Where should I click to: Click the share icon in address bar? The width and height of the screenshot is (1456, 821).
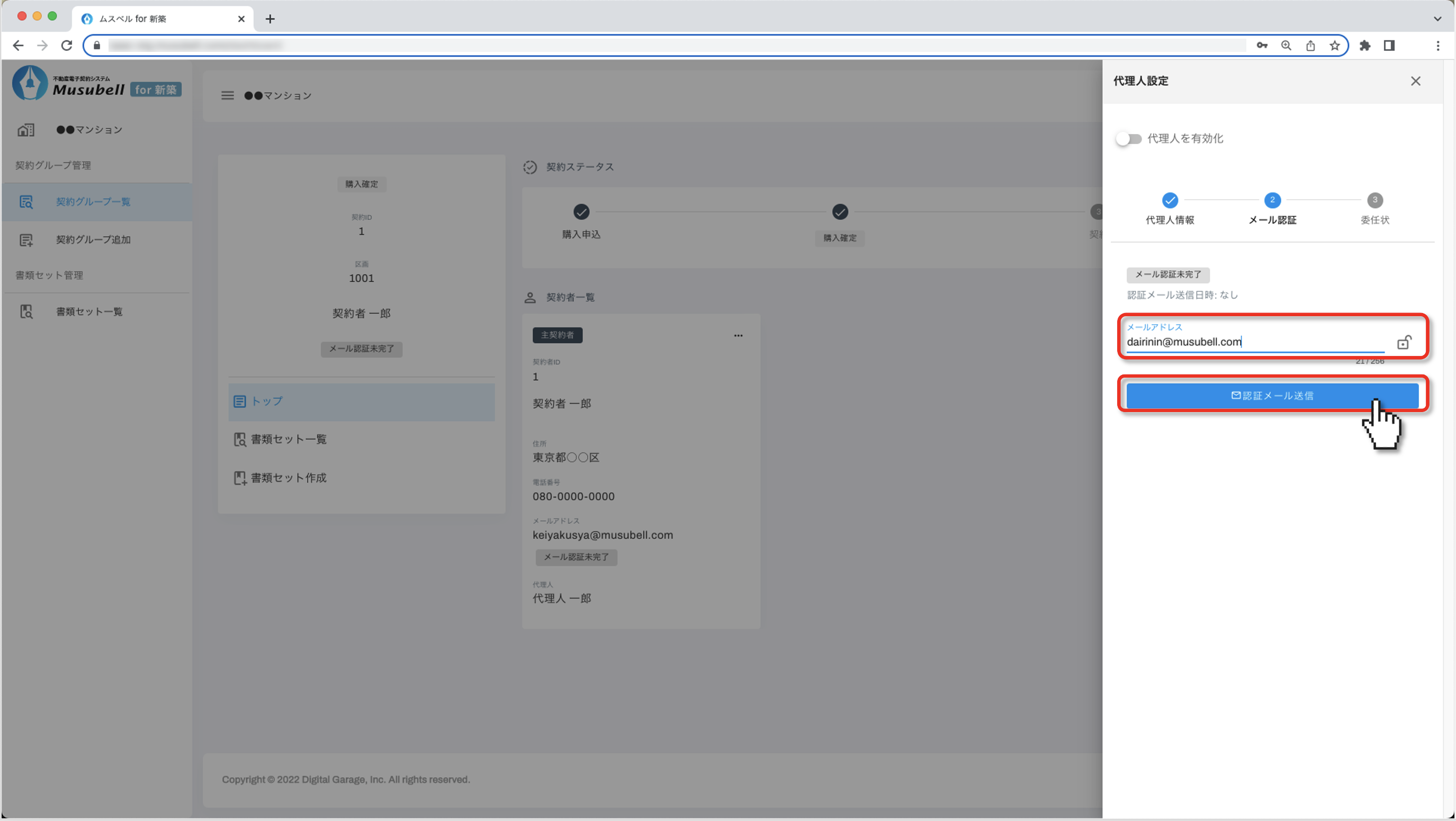point(1310,46)
